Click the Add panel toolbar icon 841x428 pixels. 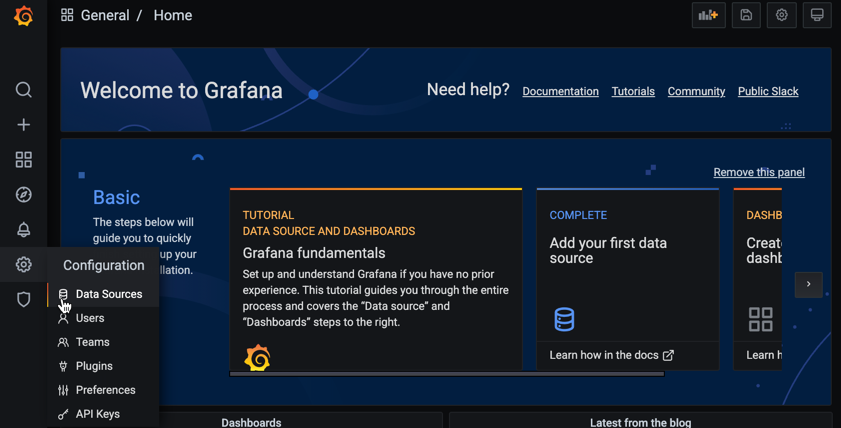[709, 15]
